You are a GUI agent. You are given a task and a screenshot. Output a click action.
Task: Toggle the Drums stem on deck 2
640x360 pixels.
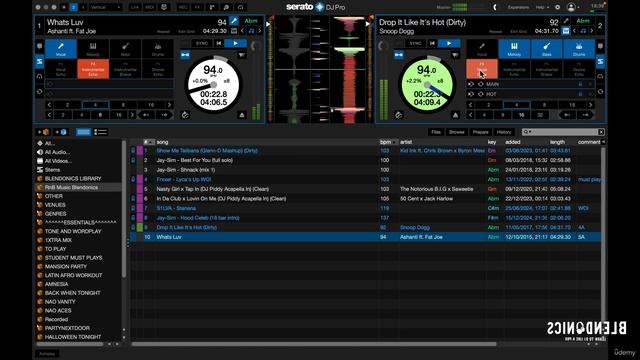click(x=579, y=49)
